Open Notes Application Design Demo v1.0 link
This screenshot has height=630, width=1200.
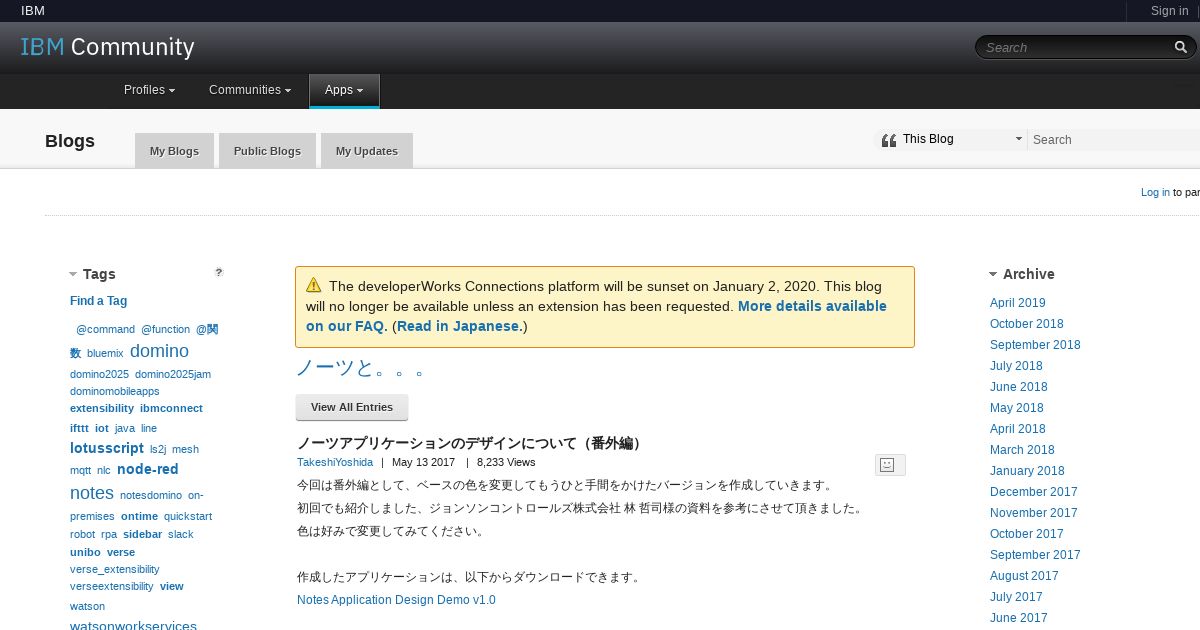coord(396,600)
